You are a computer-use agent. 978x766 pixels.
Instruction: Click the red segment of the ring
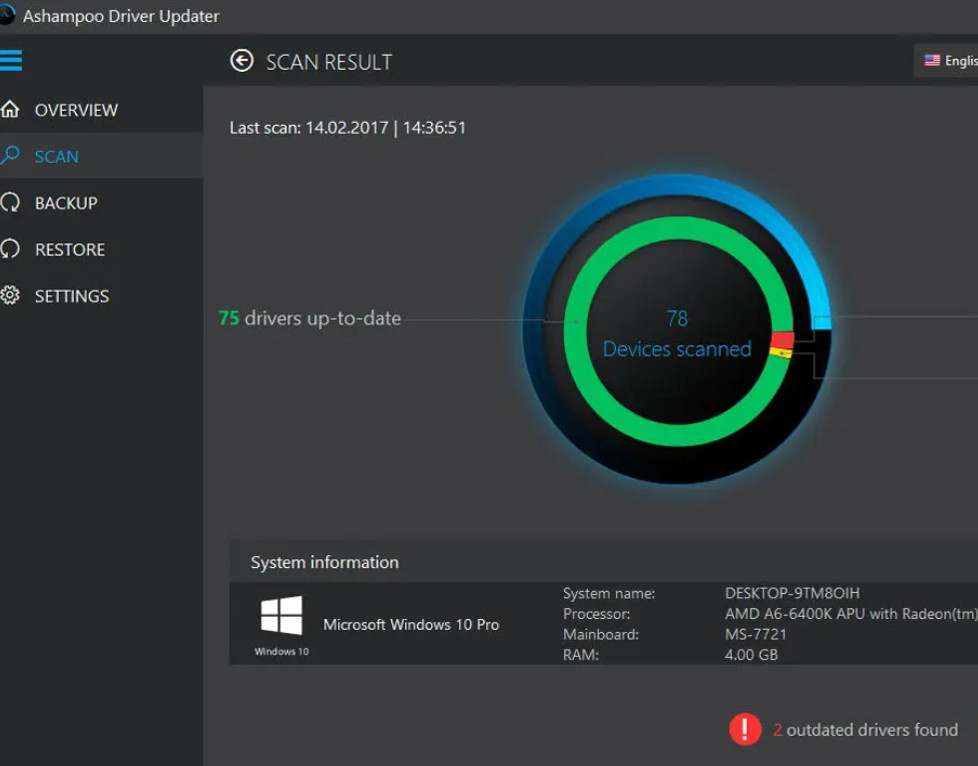pyautogui.click(x=782, y=339)
